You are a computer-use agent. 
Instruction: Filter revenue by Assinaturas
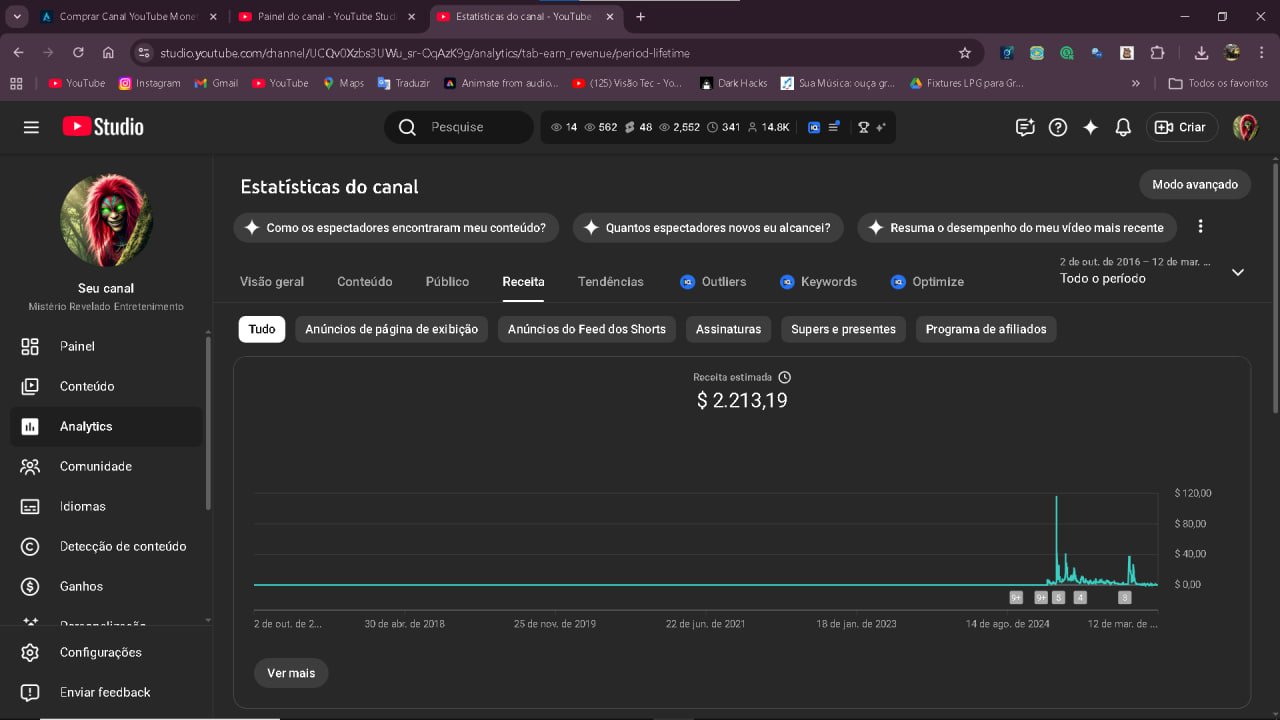(x=728, y=329)
